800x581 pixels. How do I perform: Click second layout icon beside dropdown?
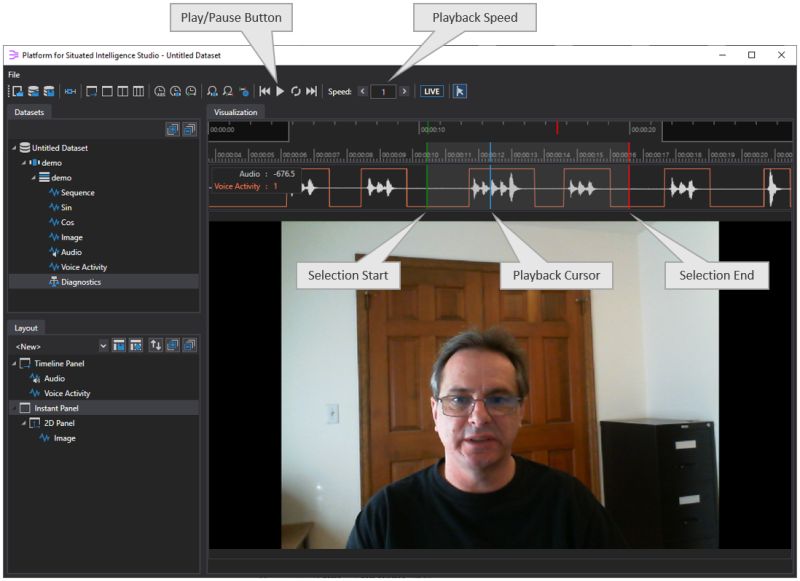click(136, 345)
